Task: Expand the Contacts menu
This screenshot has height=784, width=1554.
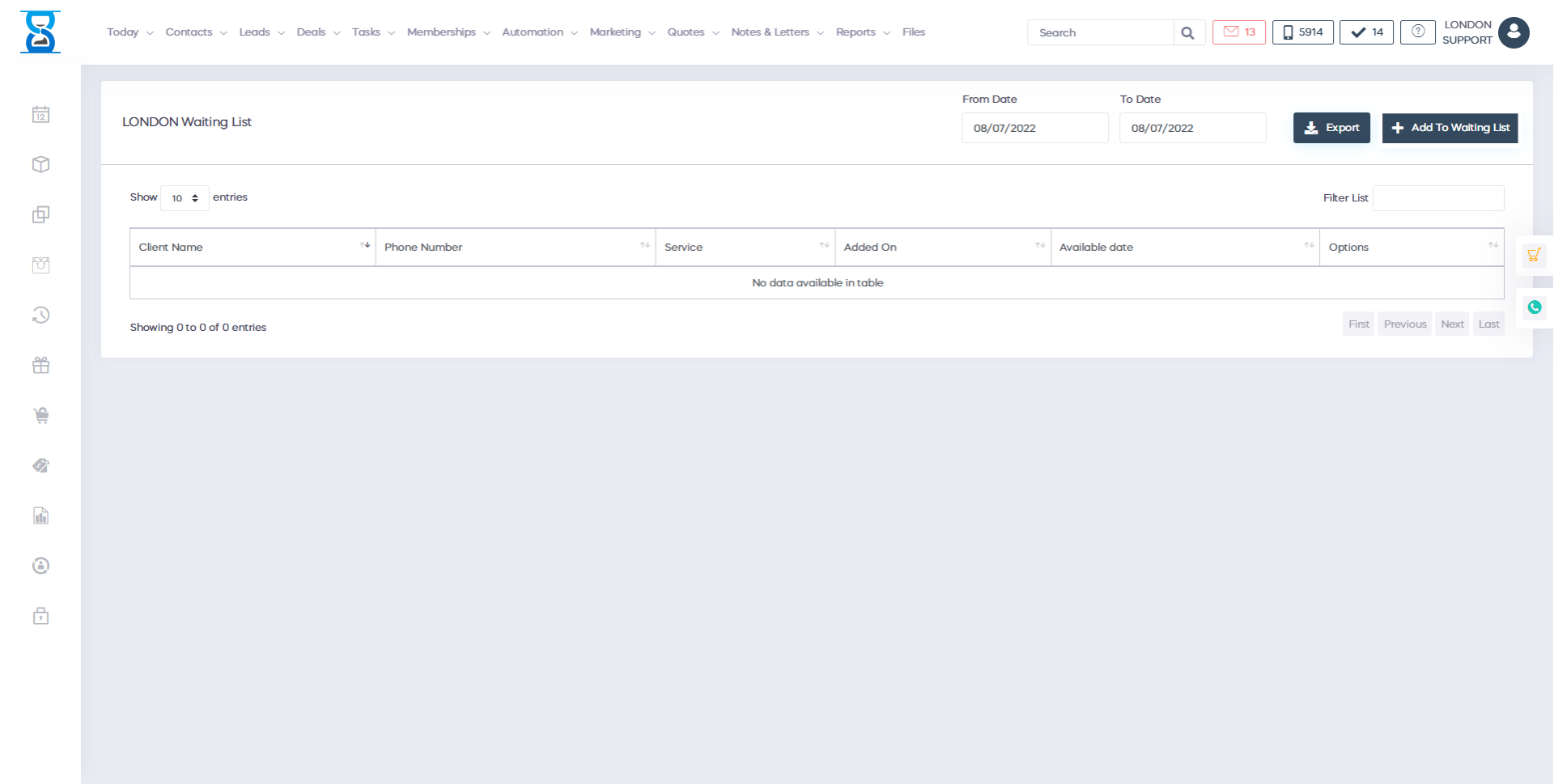Action: click(x=196, y=32)
